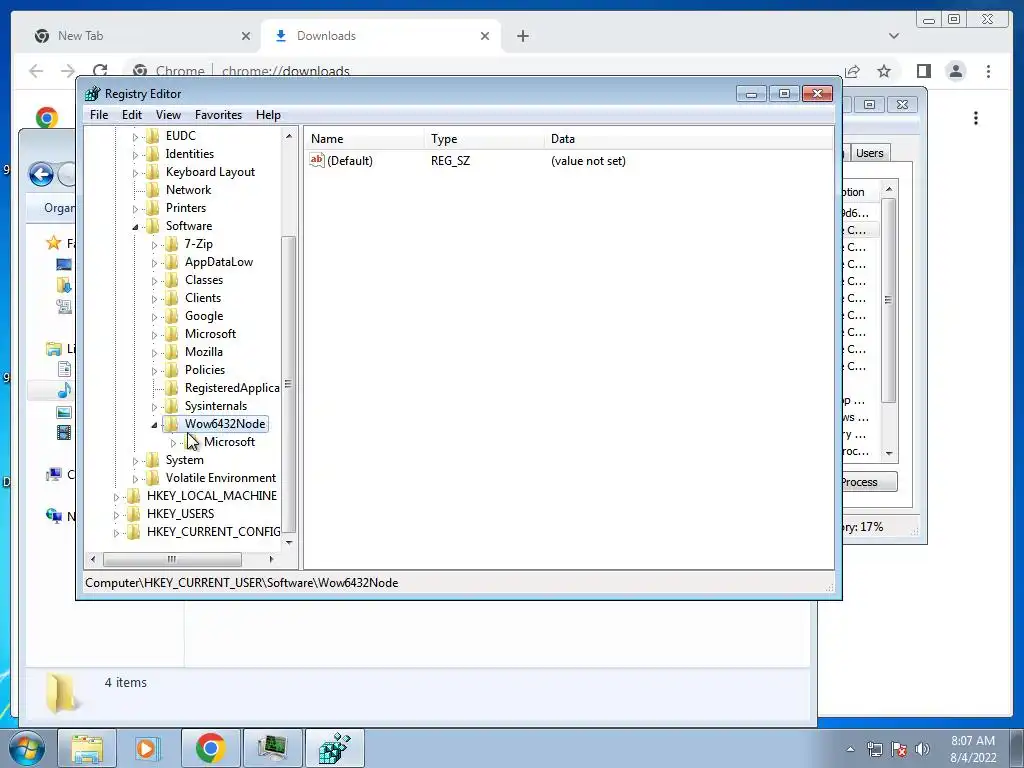This screenshot has height=768, width=1024.
Task: Select the Clients folder icon
Action: coord(172,298)
